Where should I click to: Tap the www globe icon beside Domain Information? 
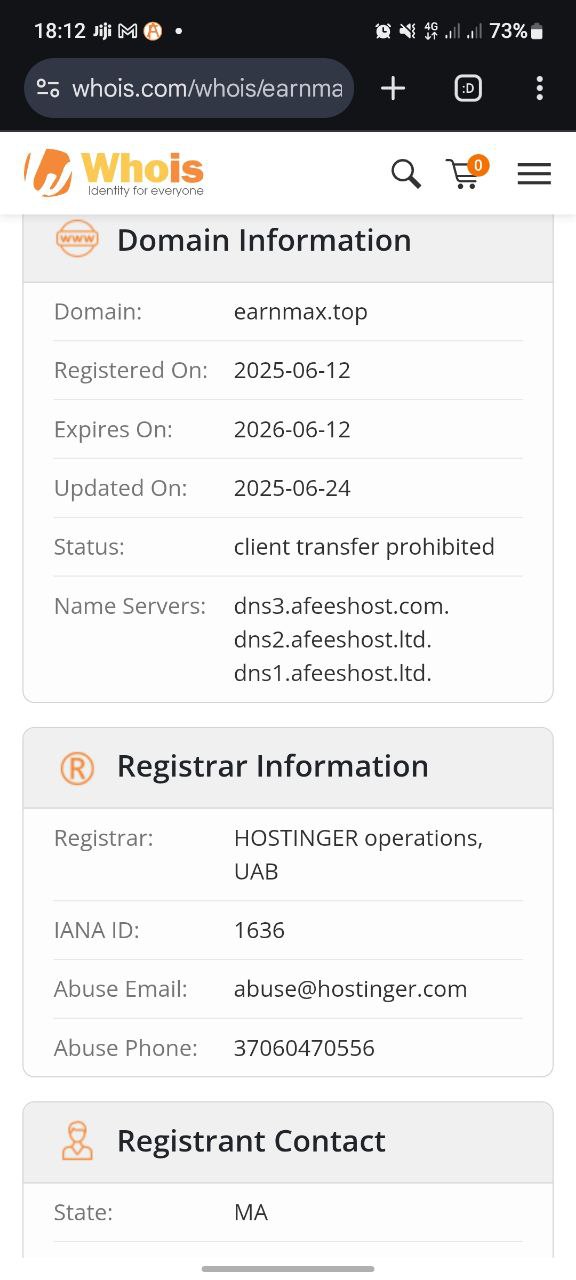[x=77, y=240]
